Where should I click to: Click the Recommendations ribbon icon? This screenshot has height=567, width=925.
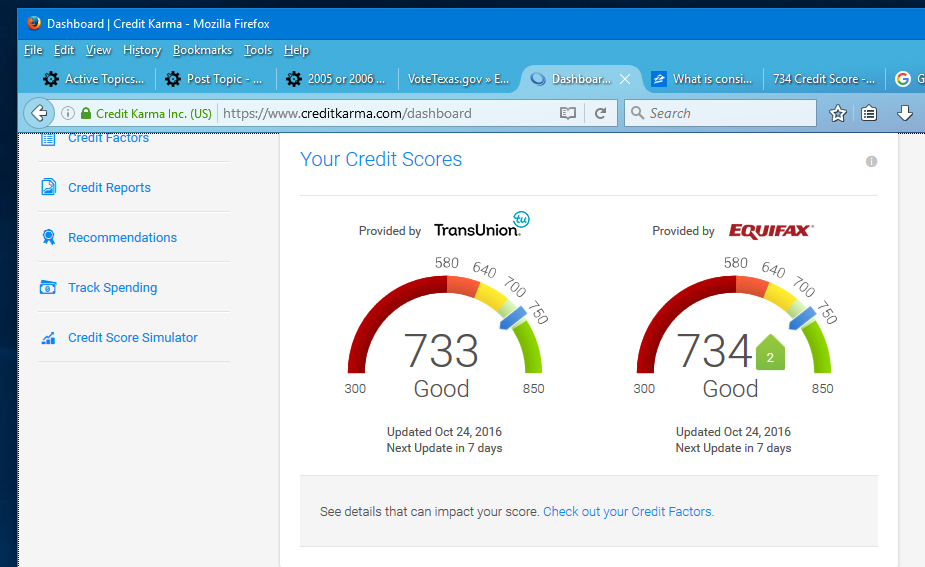48,237
